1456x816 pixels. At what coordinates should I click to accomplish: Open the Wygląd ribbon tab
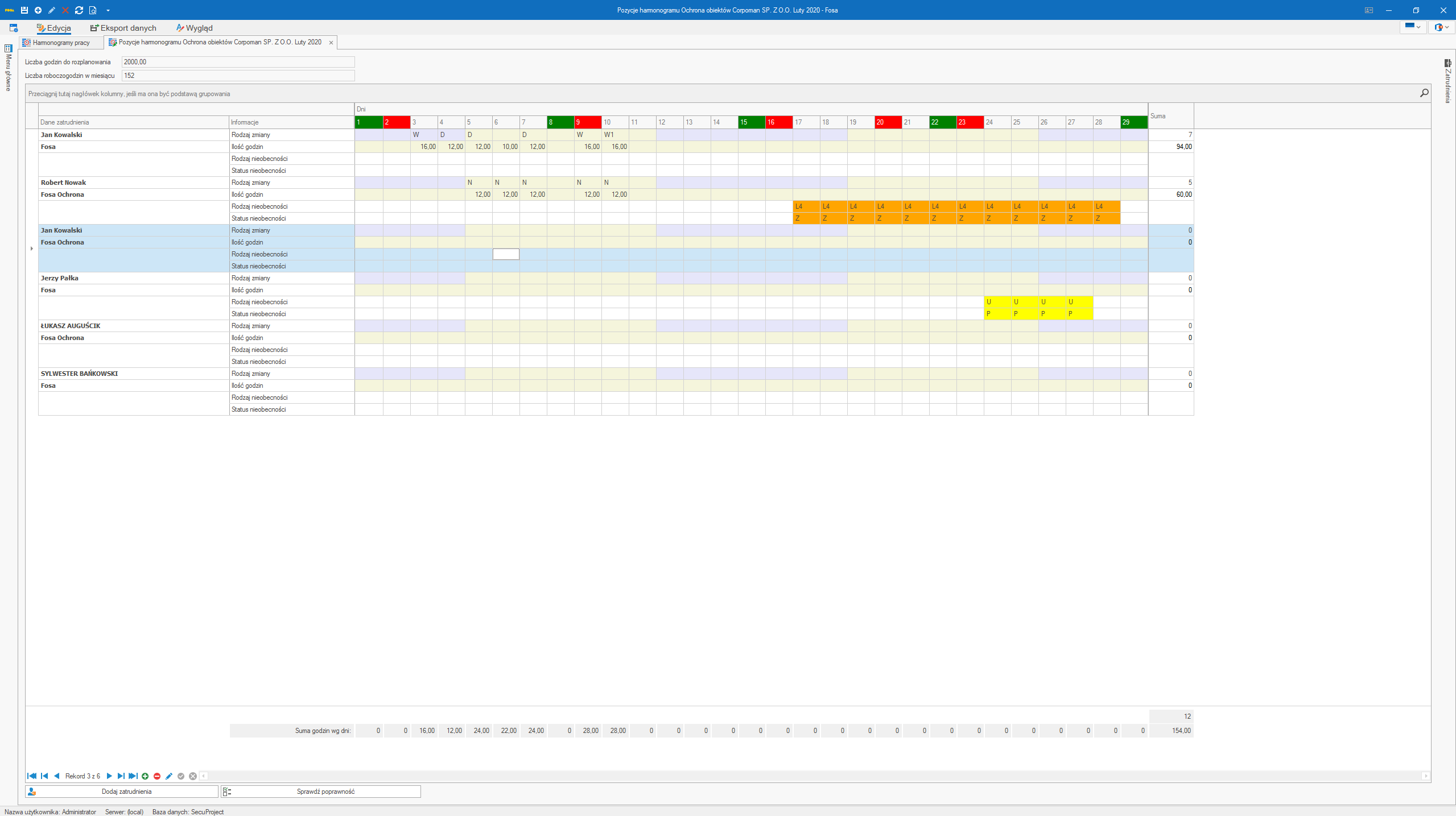[194, 28]
